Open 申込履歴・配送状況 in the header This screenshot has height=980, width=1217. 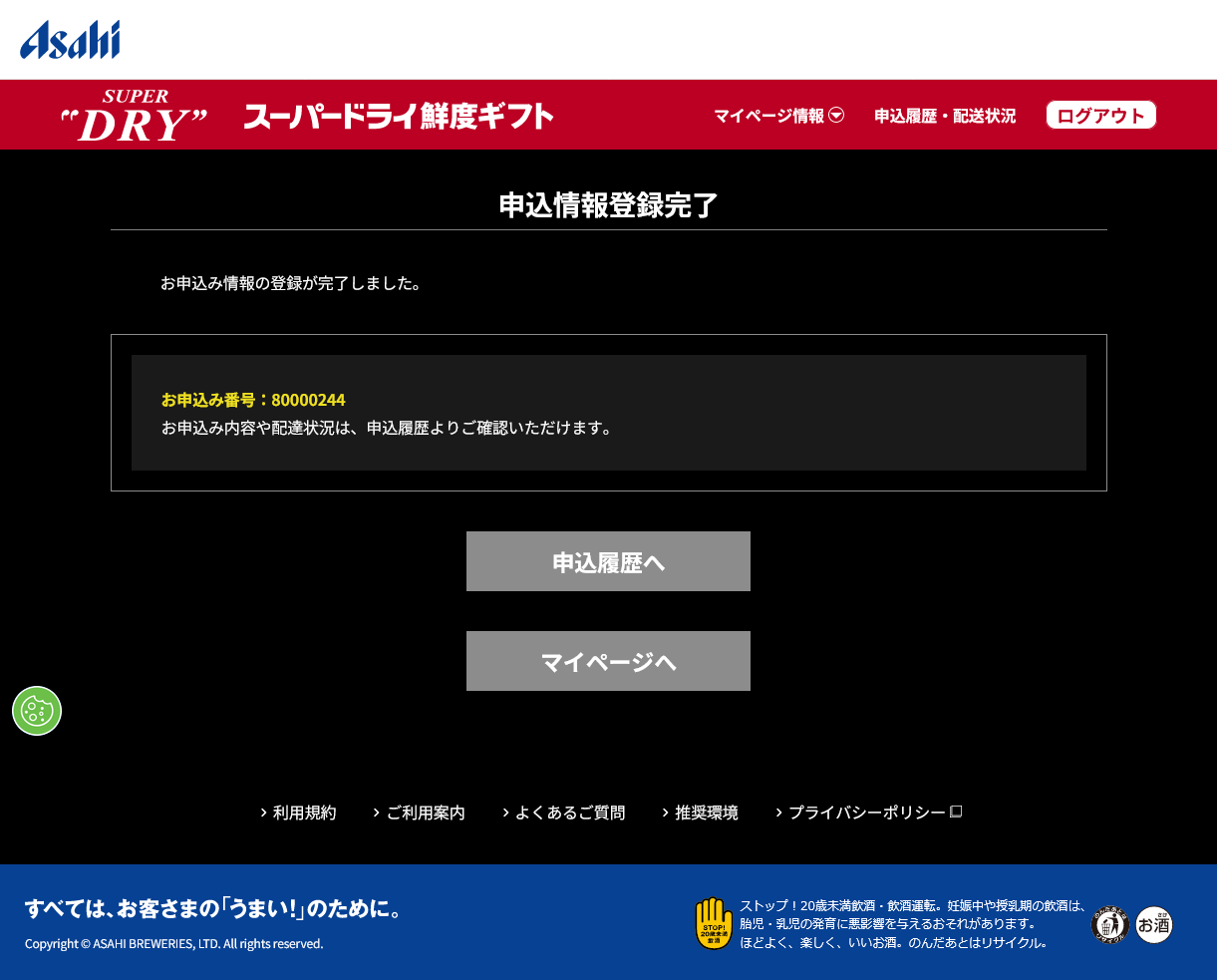945,116
